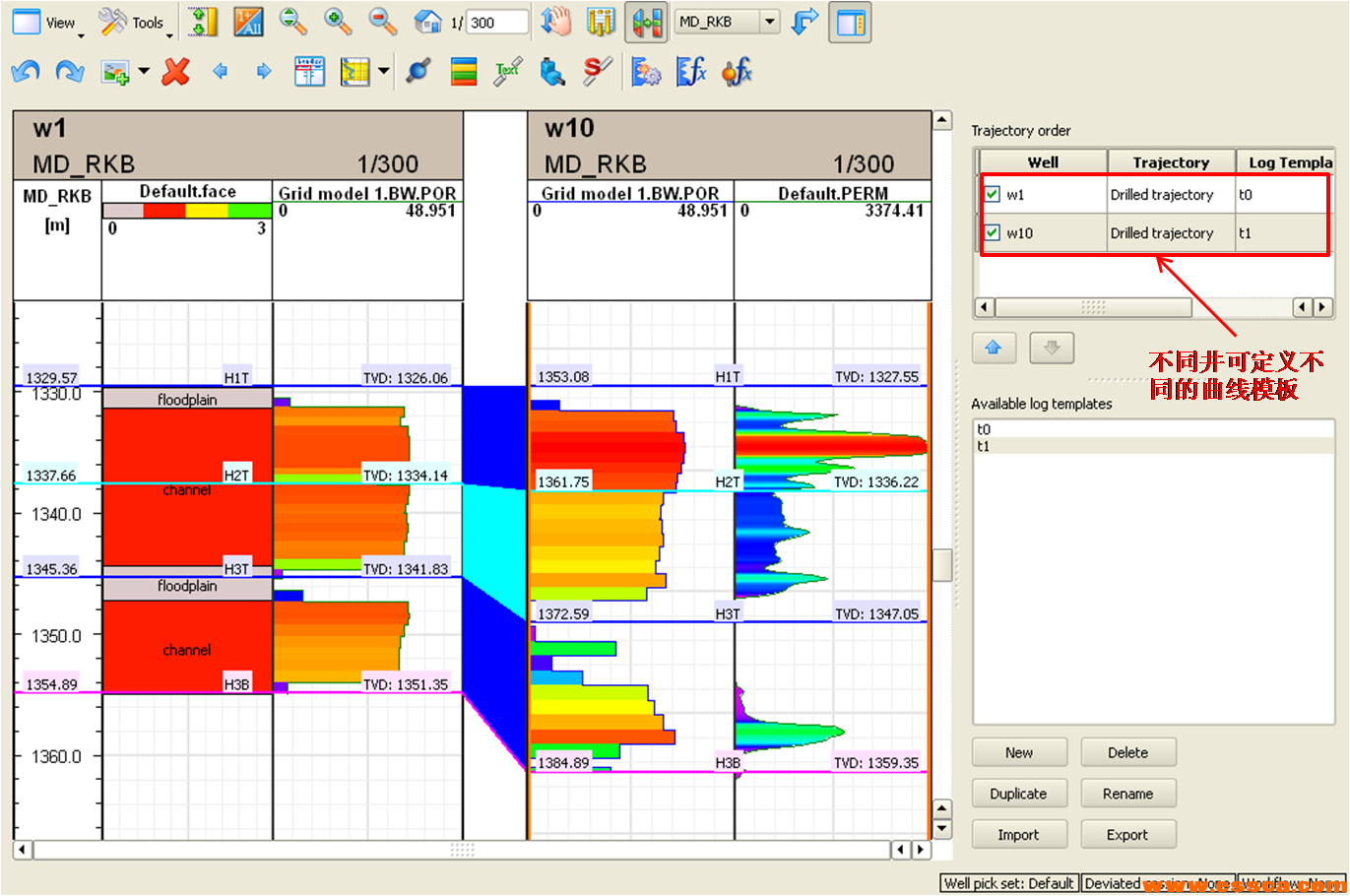Move selected trajectory up with blue arrow
Image resolution: width=1350 pixels, height=896 pixels.
tap(993, 348)
